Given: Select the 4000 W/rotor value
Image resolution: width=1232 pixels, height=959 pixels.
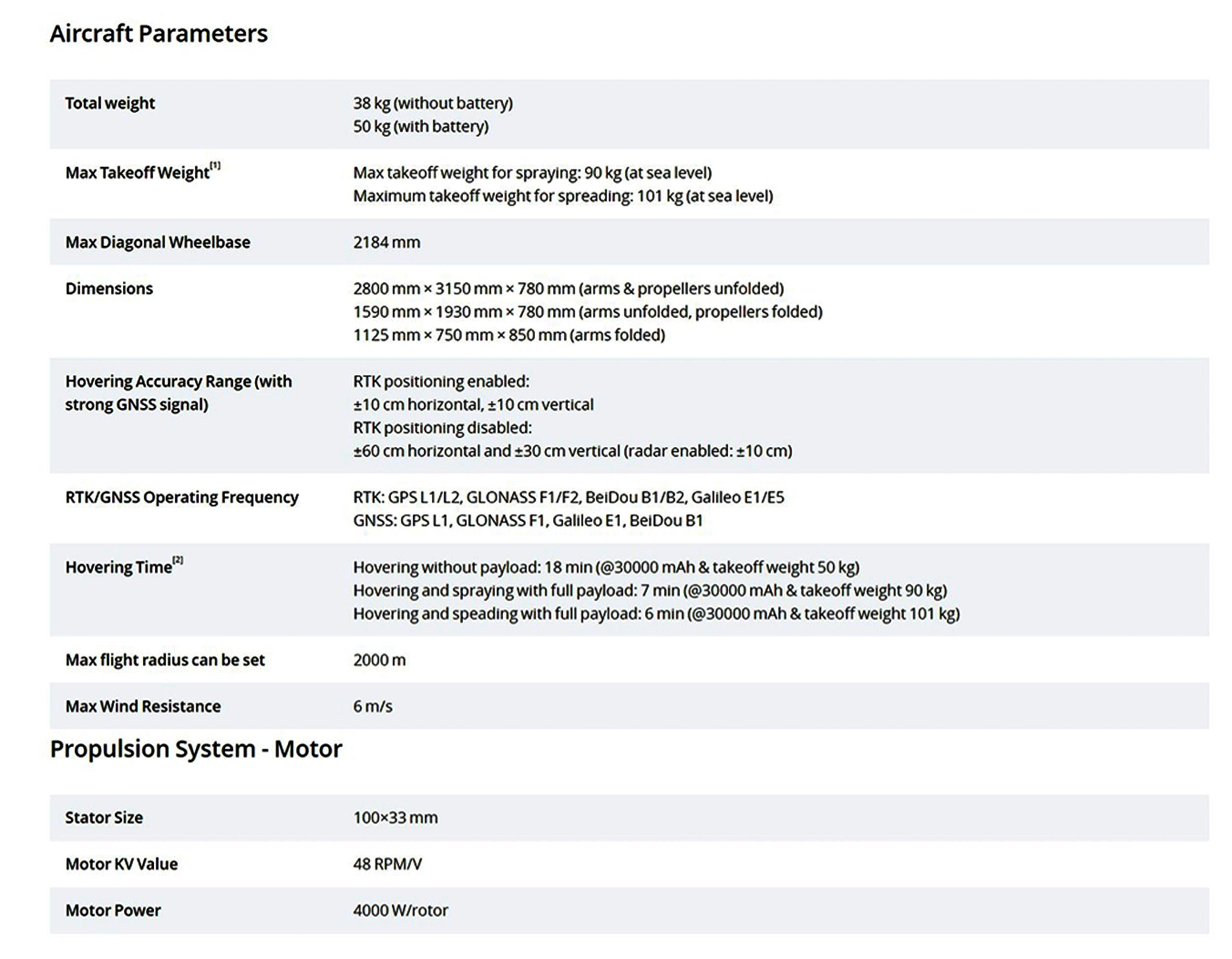Looking at the screenshot, I should [x=401, y=911].
